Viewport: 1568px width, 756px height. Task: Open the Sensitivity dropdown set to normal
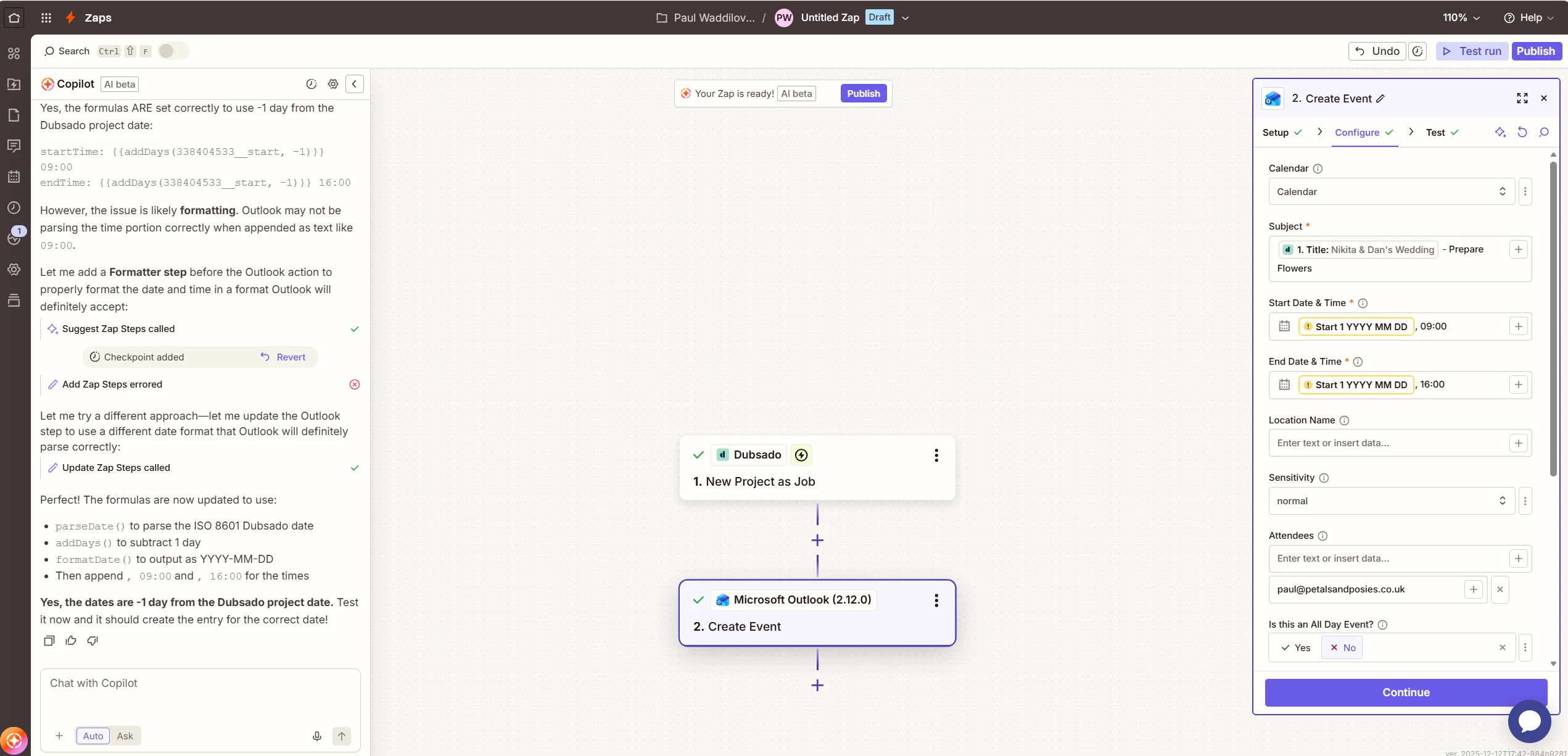pyautogui.click(x=1391, y=501)
